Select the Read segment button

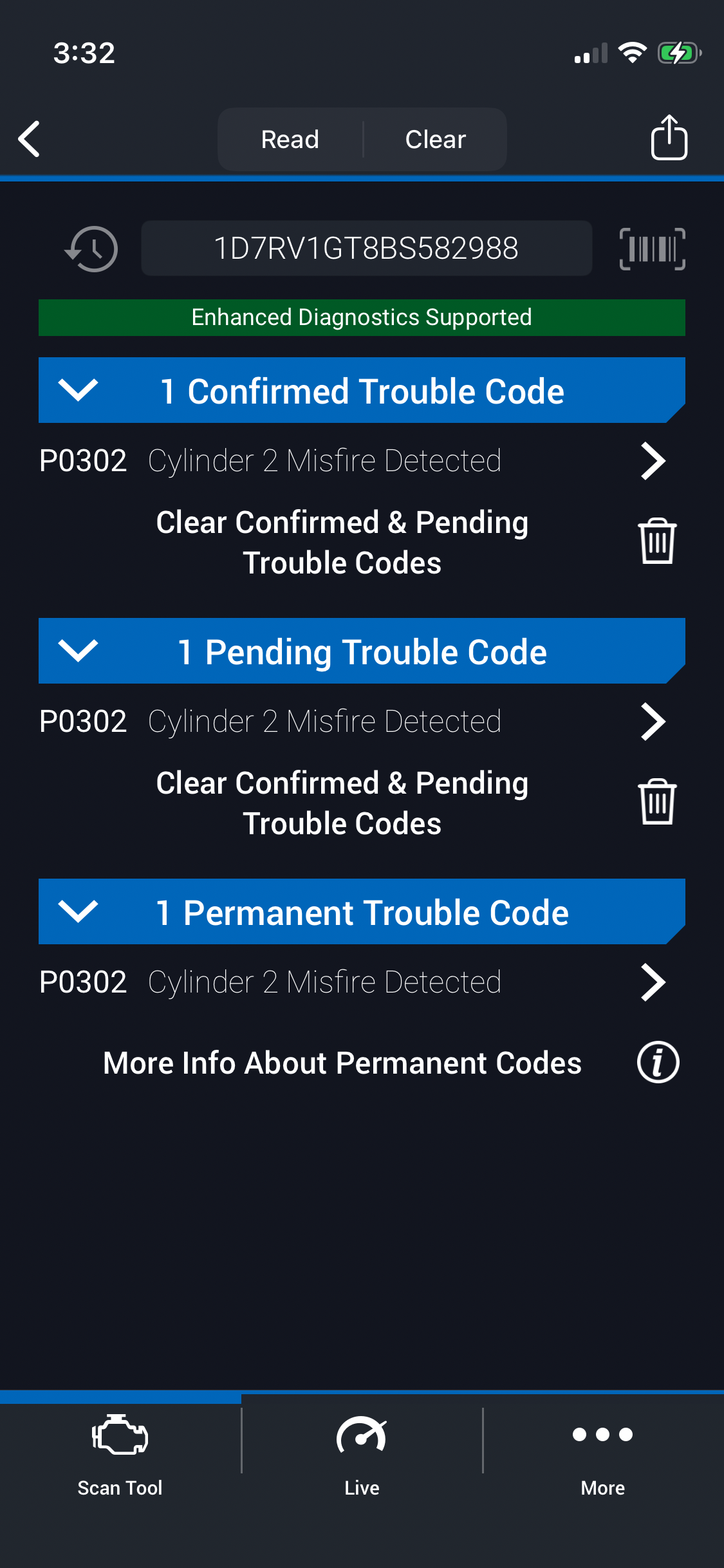pyautogui.click(x=290, y=139)
